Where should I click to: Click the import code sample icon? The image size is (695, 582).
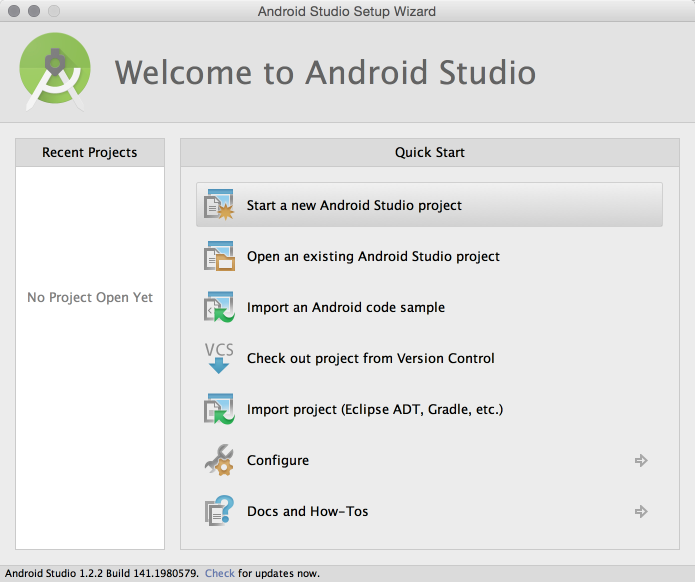[219, 307]
